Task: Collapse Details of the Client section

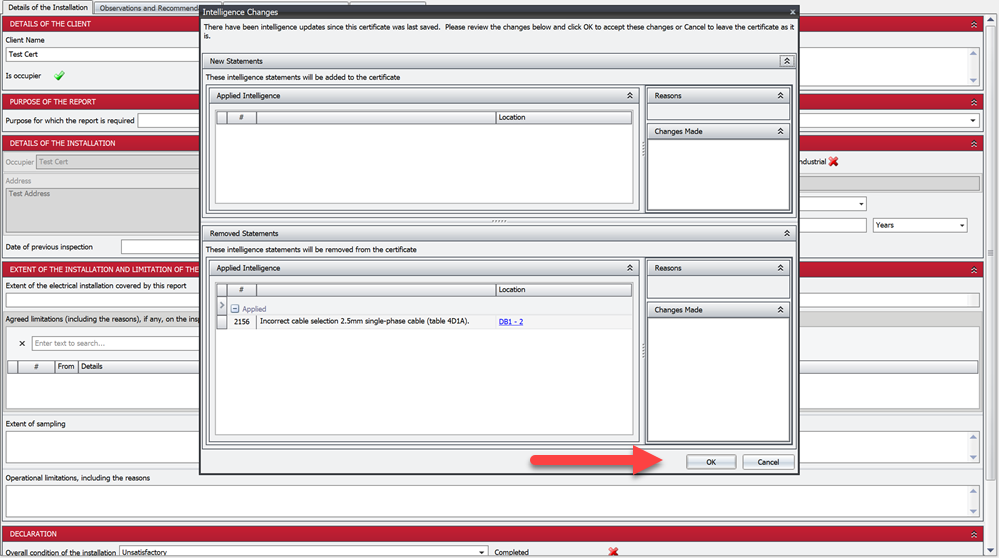Action: pyautogui.click(x=974, y=24)
